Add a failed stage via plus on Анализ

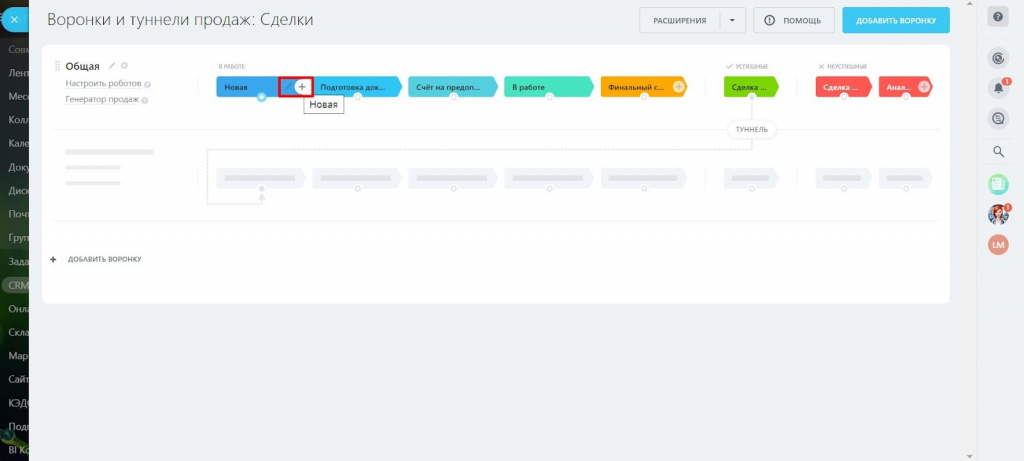coord(923,87)
